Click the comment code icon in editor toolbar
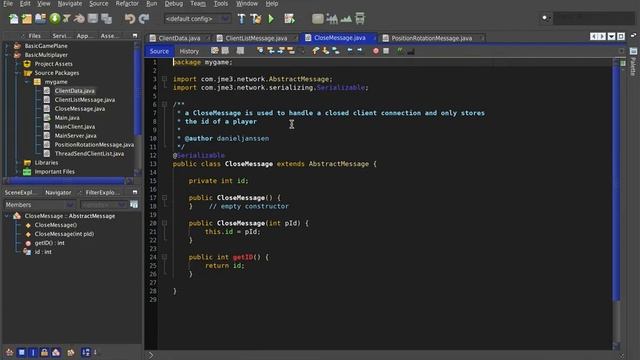640x360 pixels. point(400,51)
